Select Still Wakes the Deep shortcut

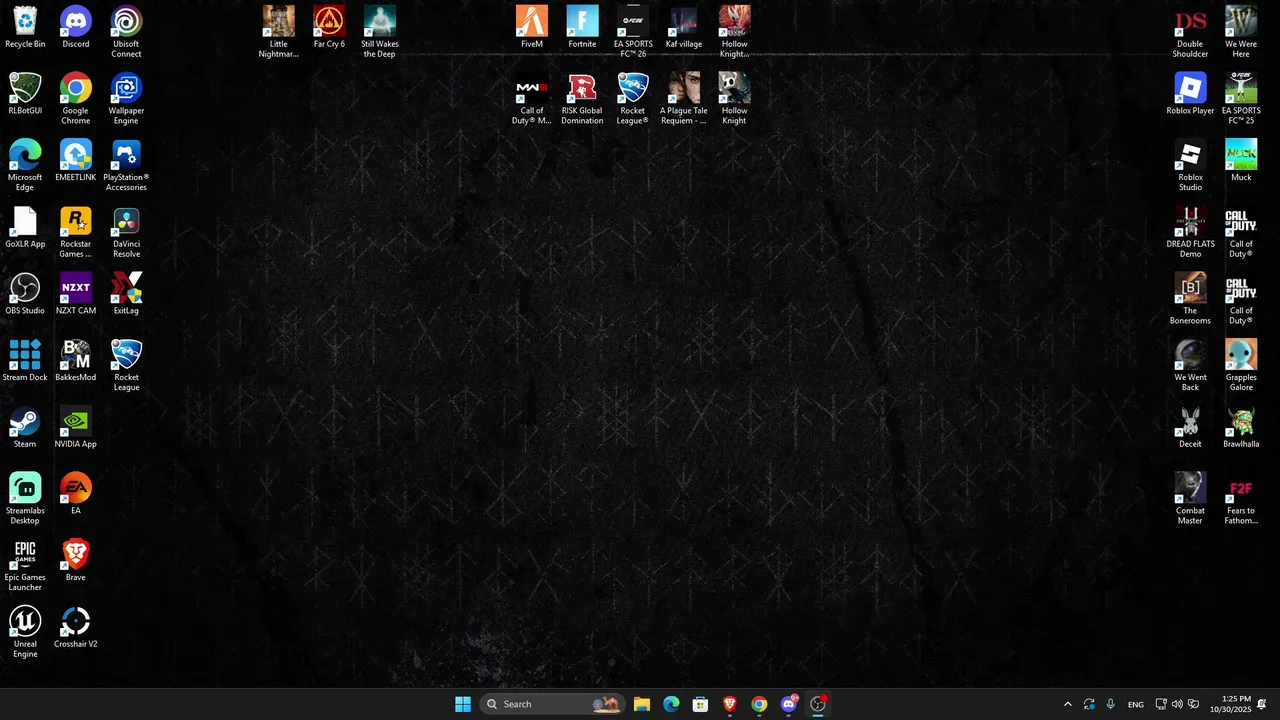pos(380,33)
